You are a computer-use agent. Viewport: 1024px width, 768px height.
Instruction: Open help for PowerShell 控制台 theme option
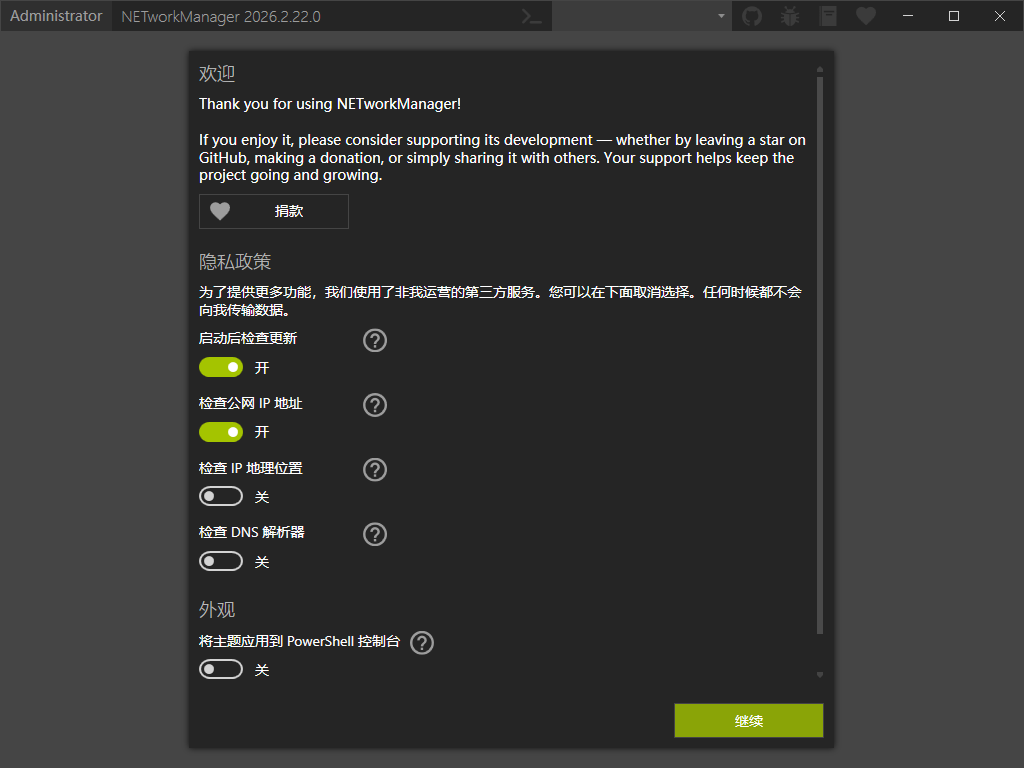[x=421, y=643]
